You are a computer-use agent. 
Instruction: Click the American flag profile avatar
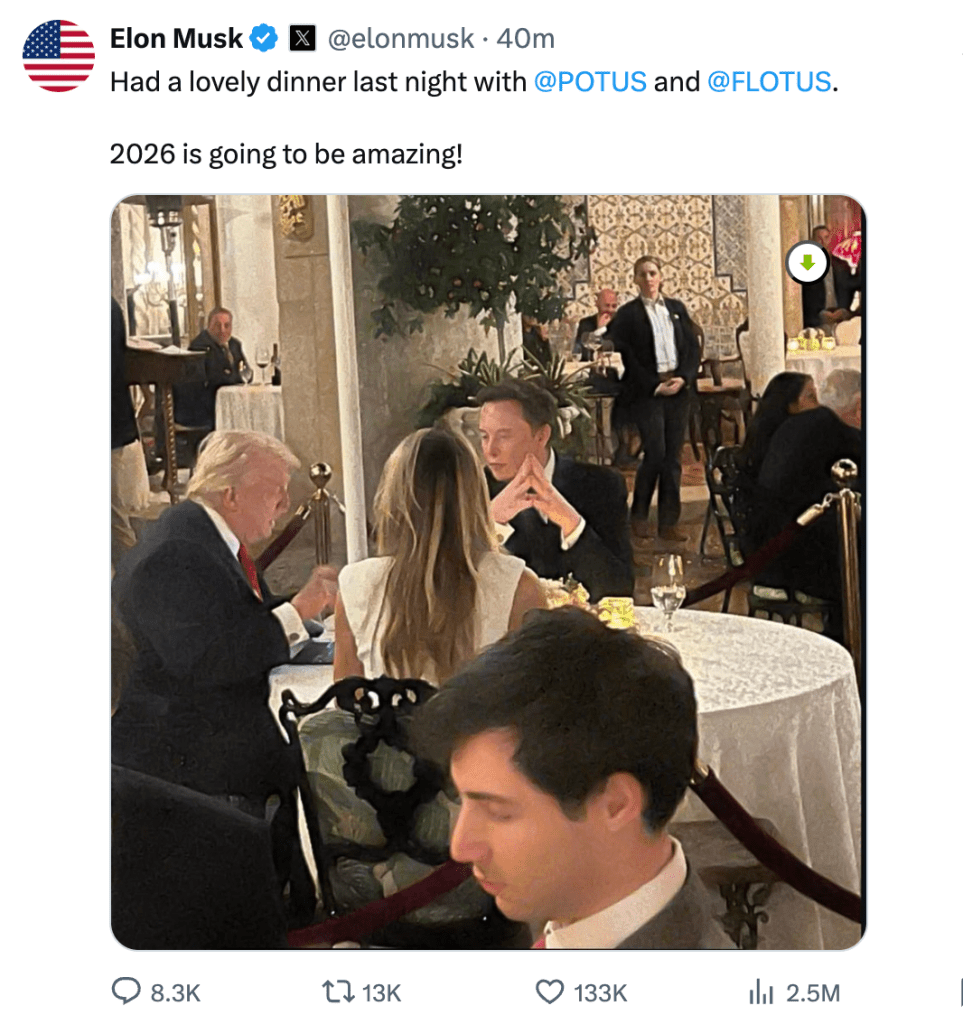(x=58, y=56)
